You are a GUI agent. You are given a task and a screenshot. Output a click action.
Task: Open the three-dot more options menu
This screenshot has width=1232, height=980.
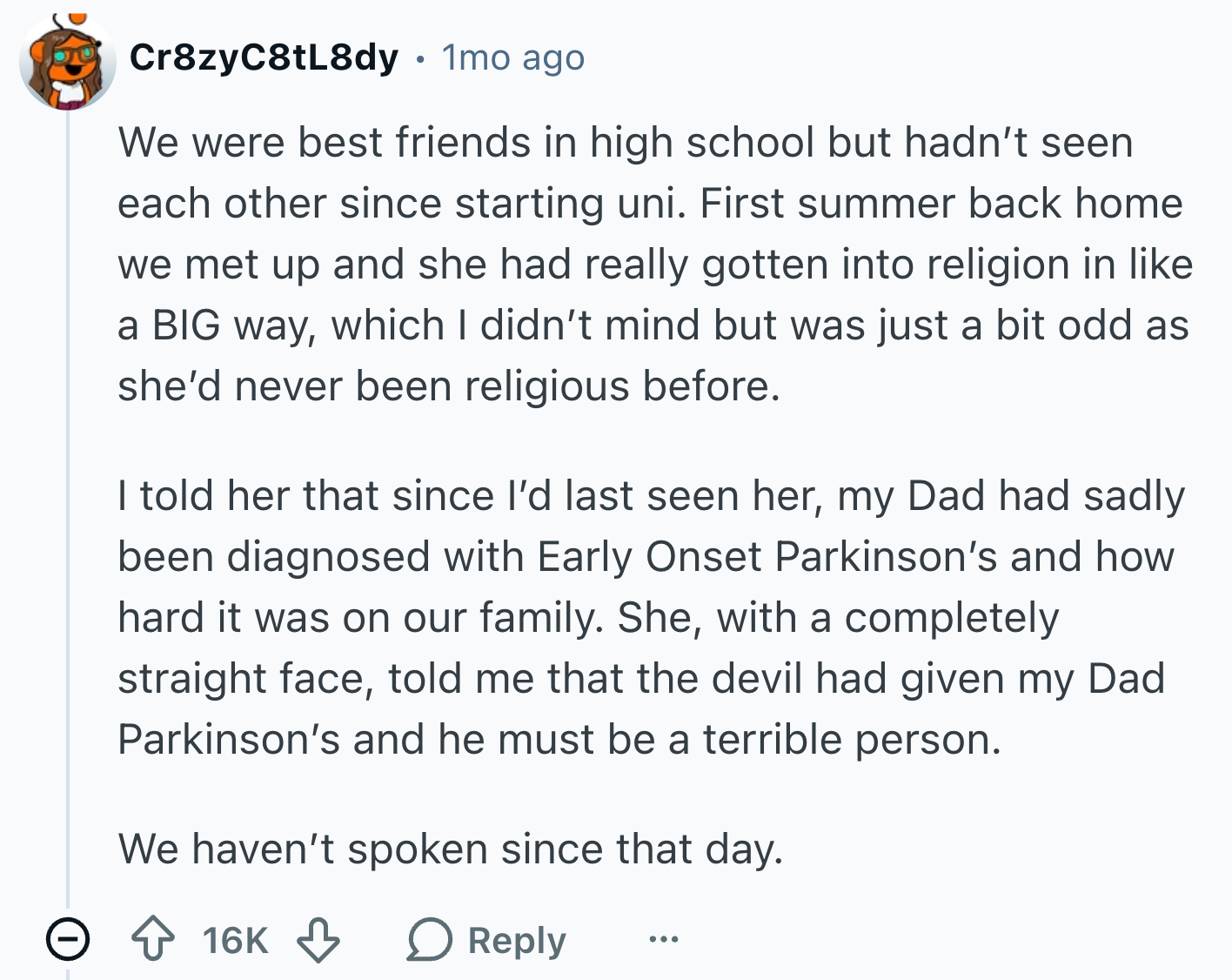(x=663, y=939)
